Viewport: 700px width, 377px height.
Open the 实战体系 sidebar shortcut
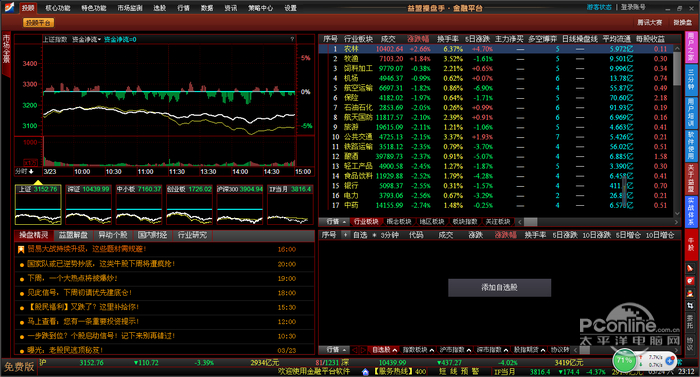pos(691,211)
